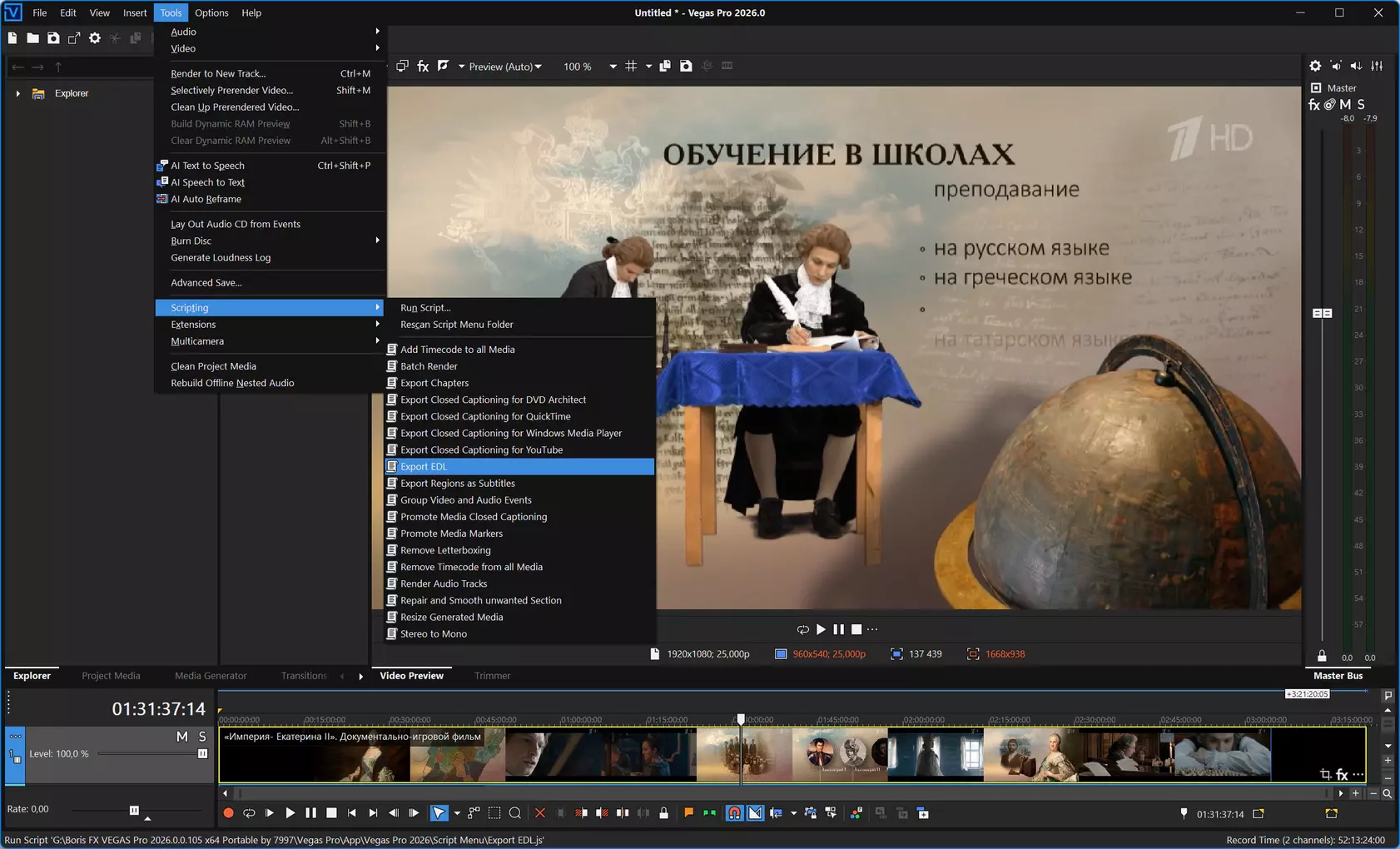Copy the preview snapshot to the clipboard
The width and height of the screenshot is (1400, 849).
[x=665, y=66]
